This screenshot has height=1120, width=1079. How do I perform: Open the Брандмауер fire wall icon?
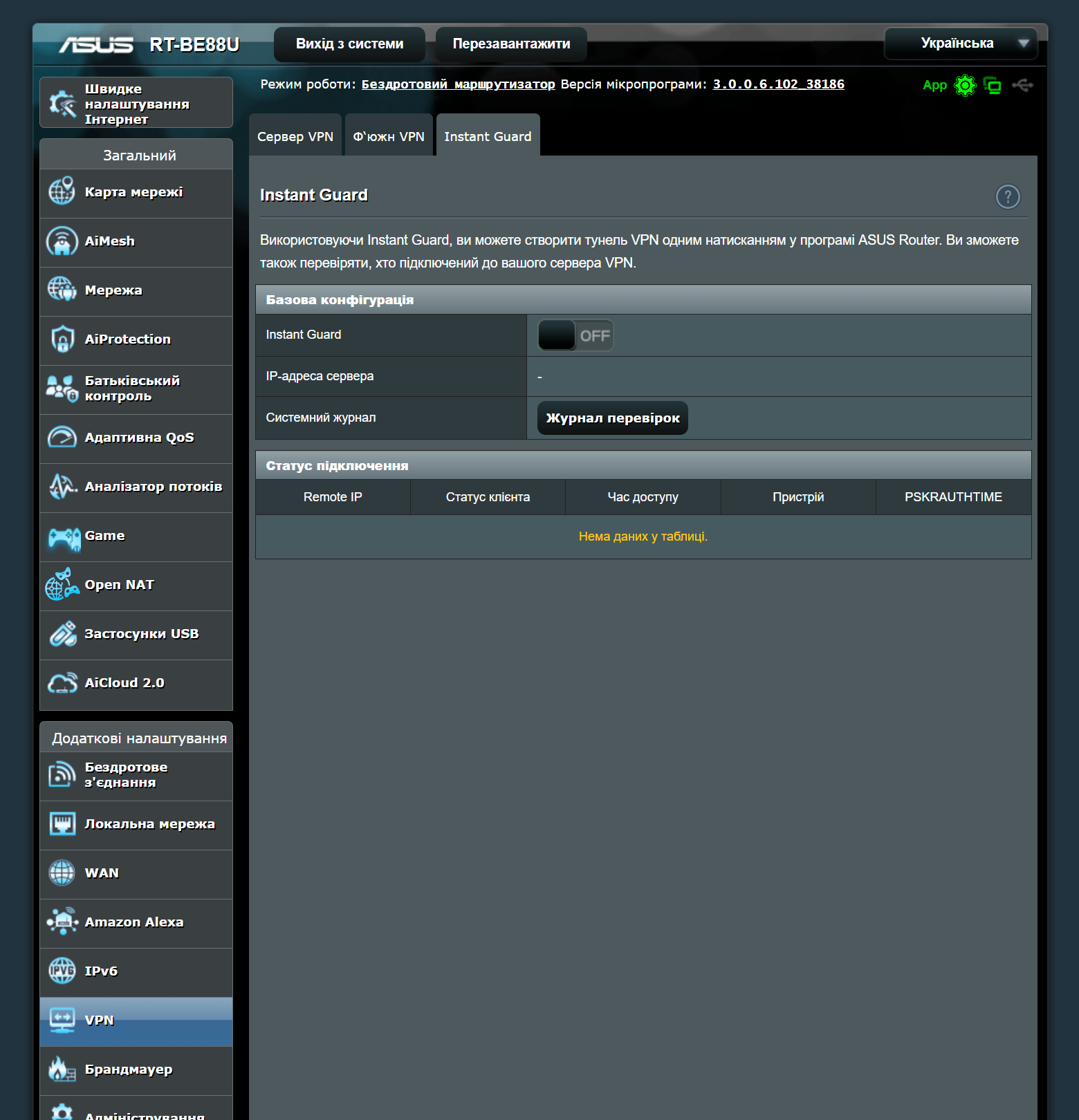[62, 1069]
